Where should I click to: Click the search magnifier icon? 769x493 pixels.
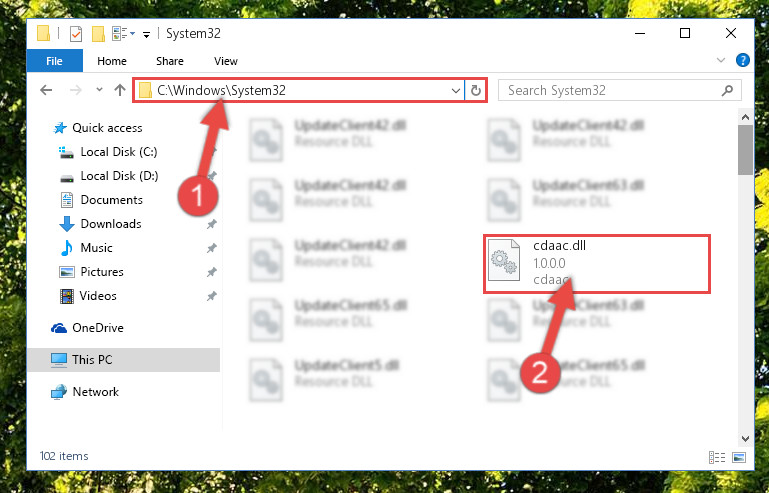[x=727, y=90]
